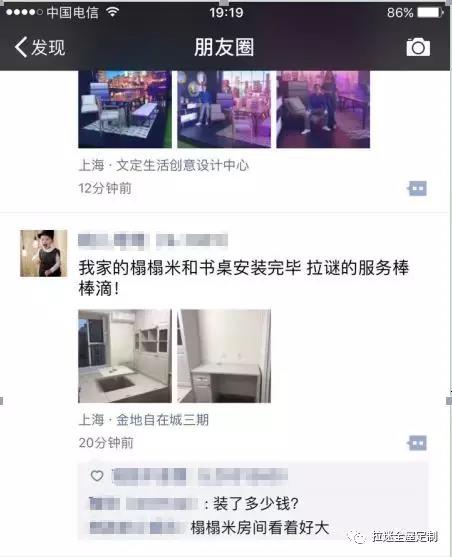
Task: Open location 上海·金地自在城三期
Action: [x=144, y=420]
